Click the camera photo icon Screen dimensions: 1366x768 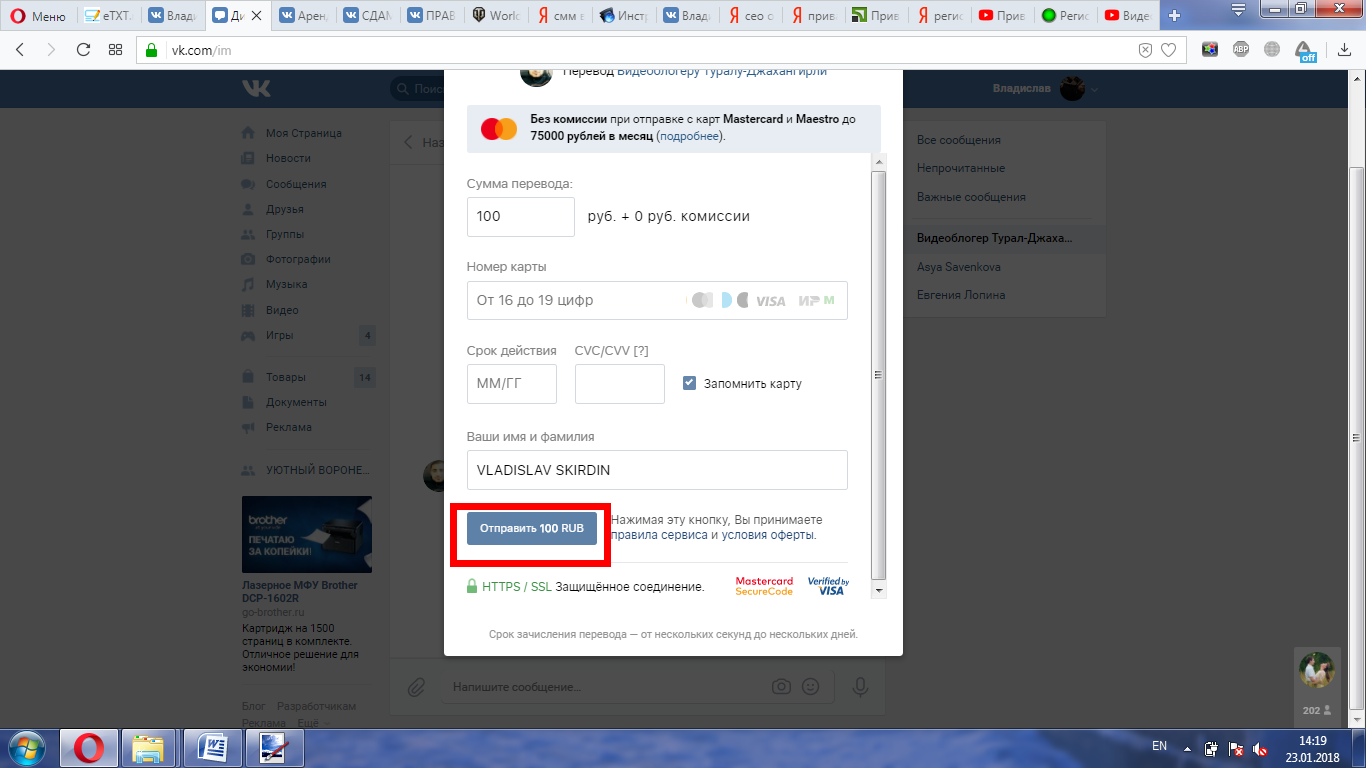tap(781, 687)
